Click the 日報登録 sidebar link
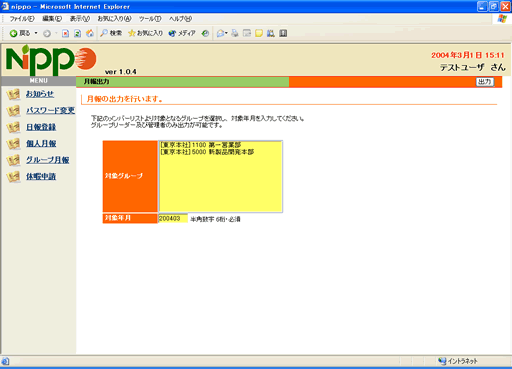Image resolution: width=512 pixels, height=369 pixels. coord(41,127)
